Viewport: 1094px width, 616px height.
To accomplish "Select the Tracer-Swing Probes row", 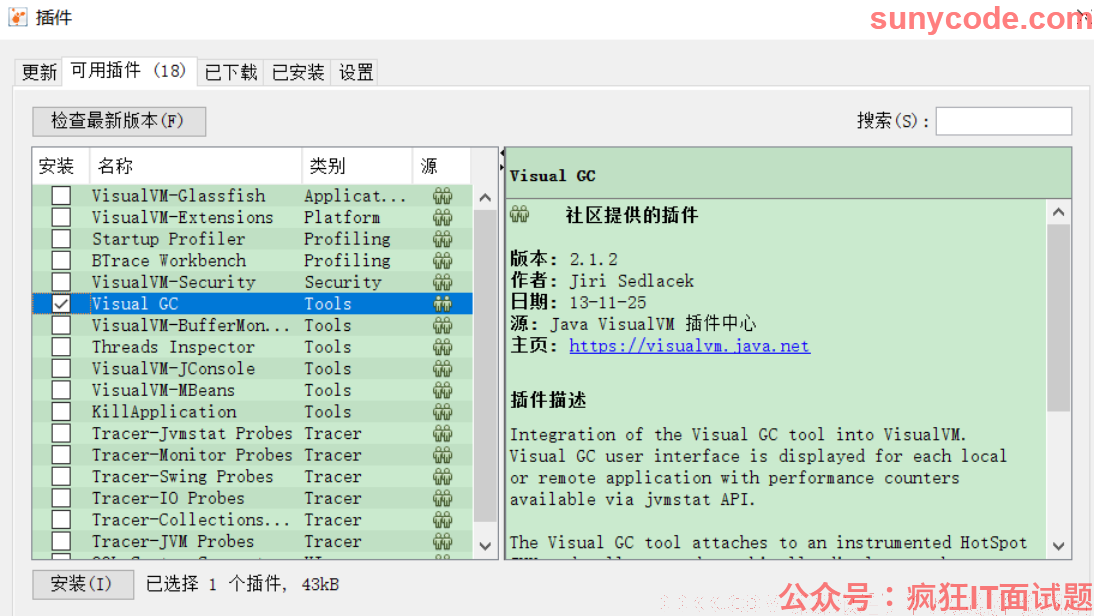I will (x=253, y=477).
